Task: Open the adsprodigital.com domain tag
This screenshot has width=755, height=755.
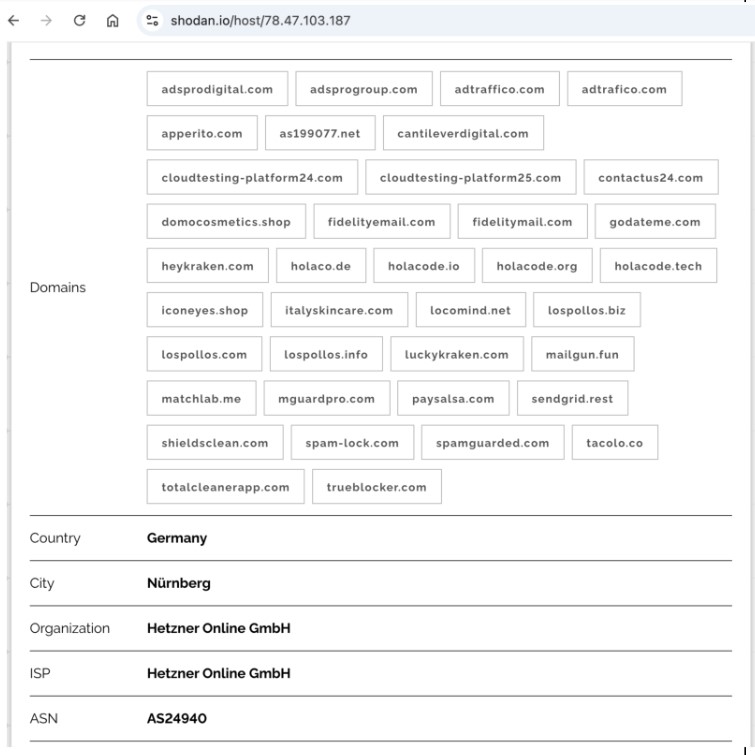Action: (x=217, y=89)
